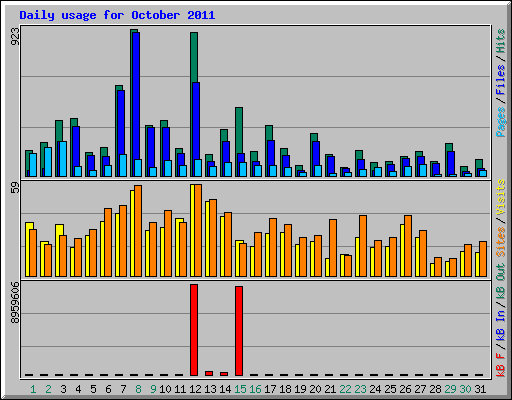Click the day '18' axis label
This screenshot has height=400, width=512.
click(285, 389)
